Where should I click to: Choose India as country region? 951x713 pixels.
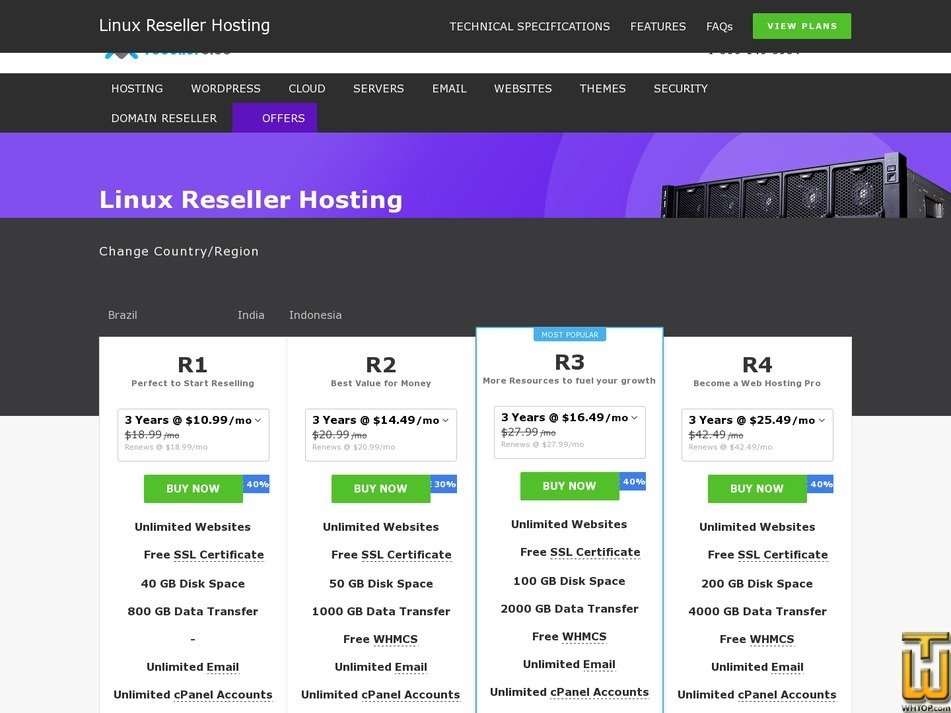pyautogui.click(x=251, y=315)
